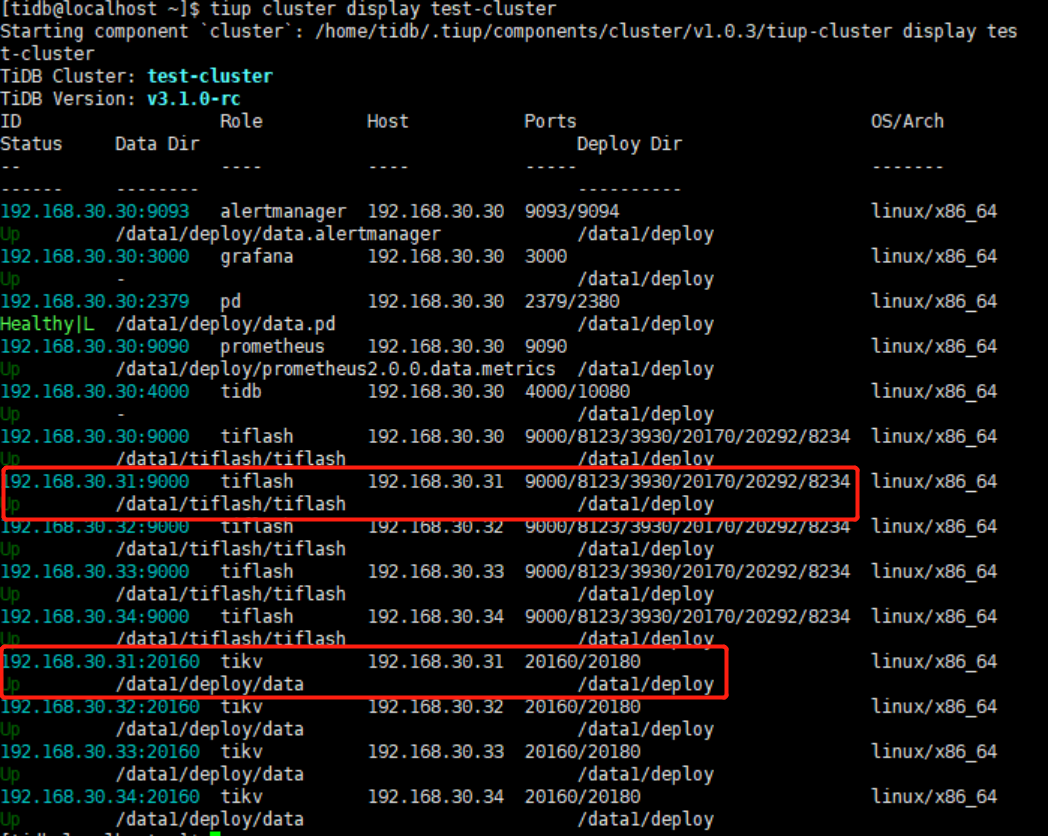Viewport: 1048px width, 836px height.
Task: Click tiflash ports in 192.168.30.31:9000 row
Action: 687,481
